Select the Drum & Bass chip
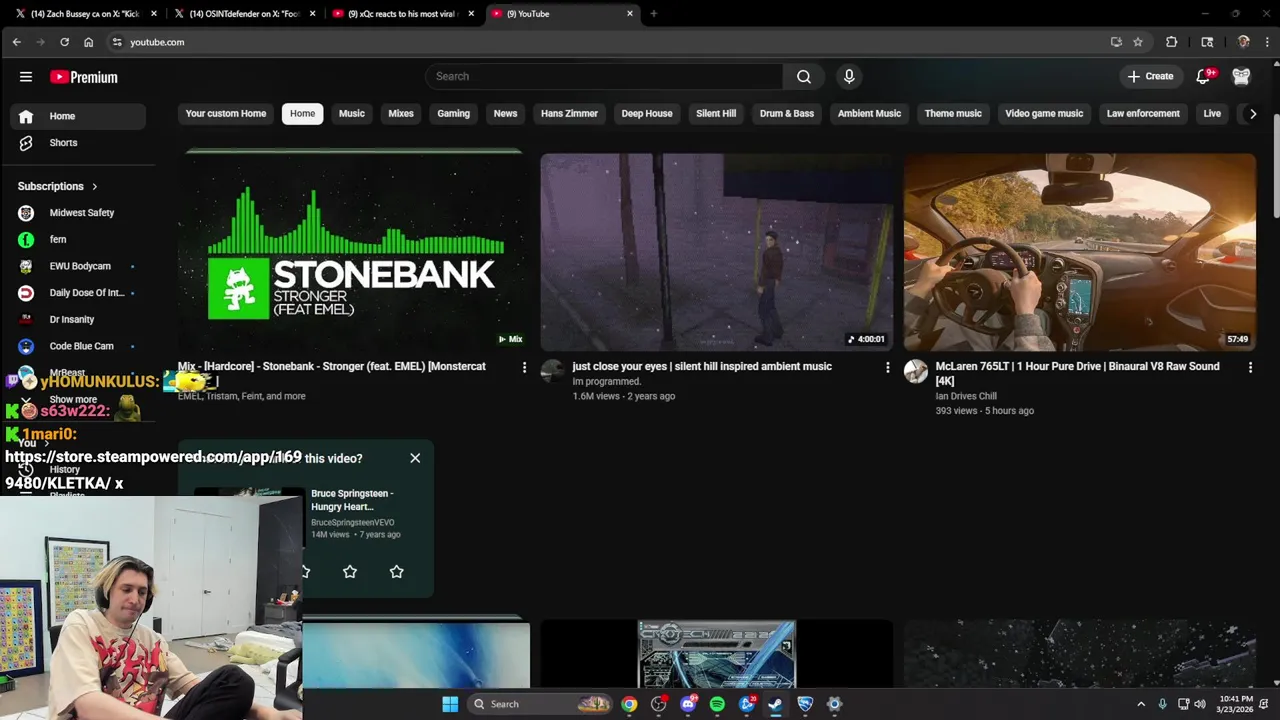This screenshot has height=720, width=1280. (787, 113)
